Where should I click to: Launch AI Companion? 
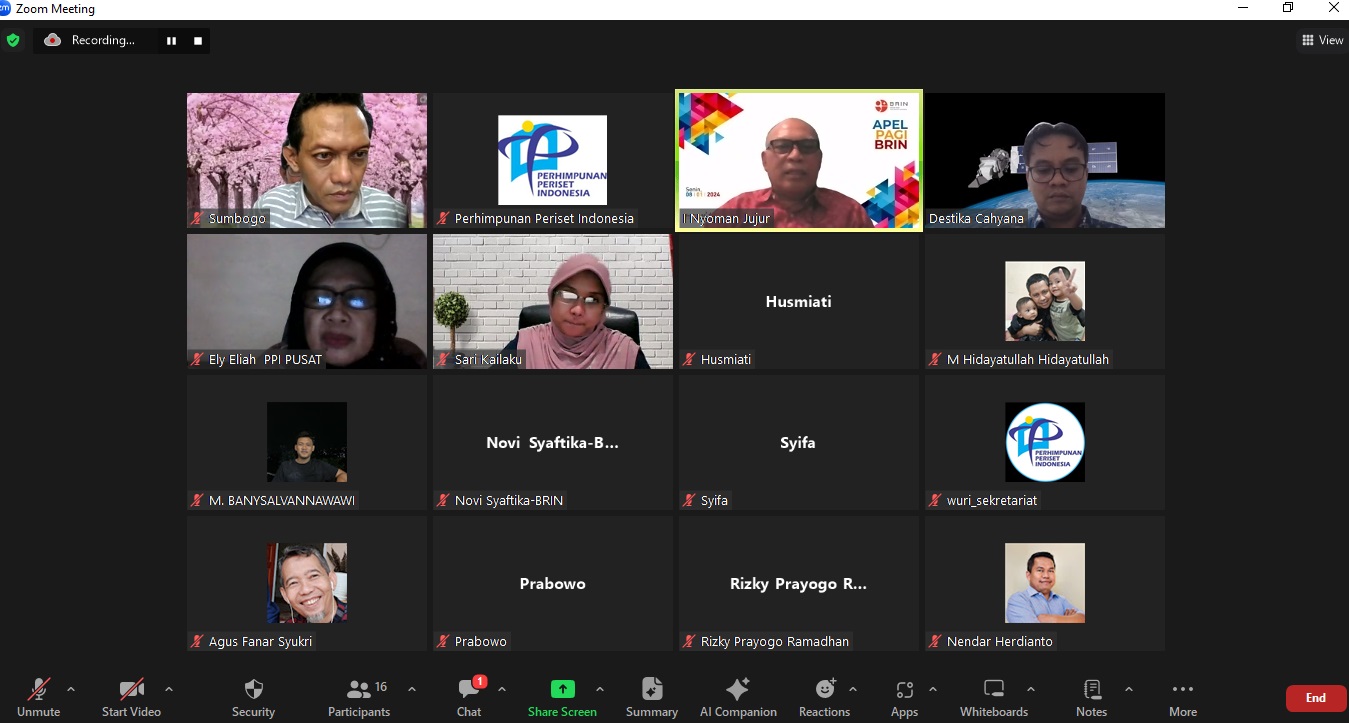[x=738, y=697]
